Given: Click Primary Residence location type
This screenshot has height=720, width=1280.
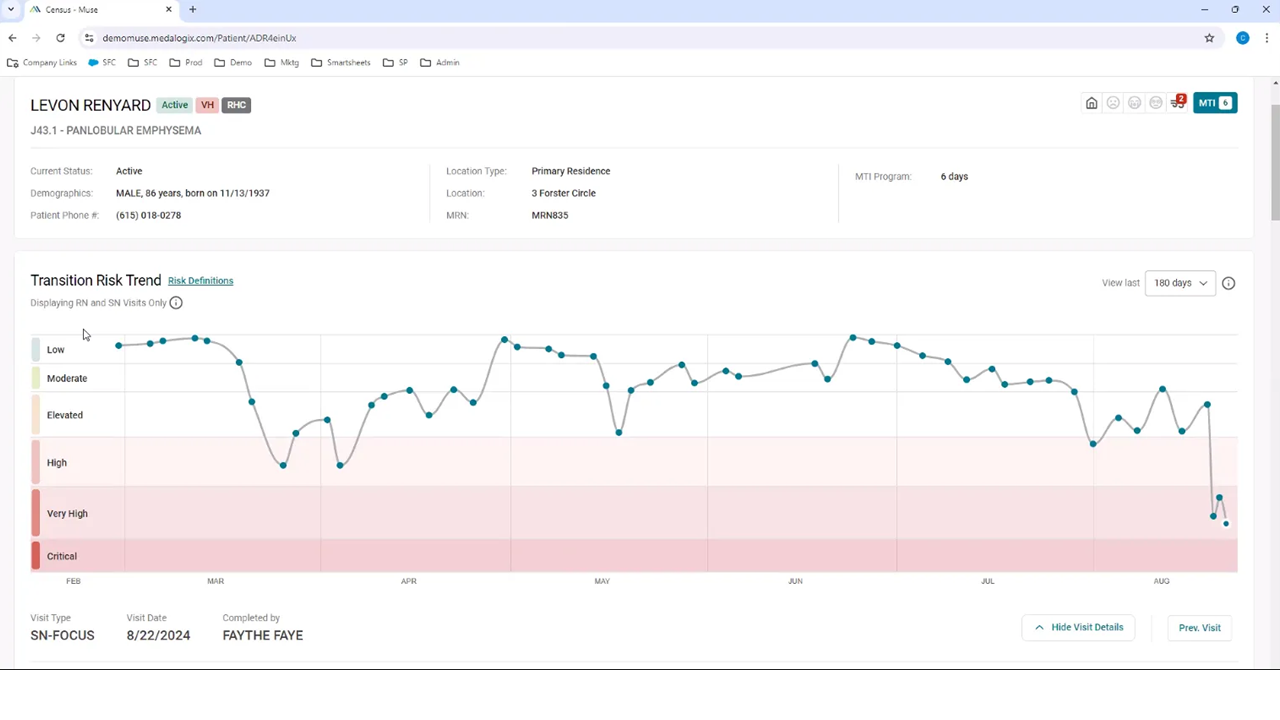Looking at the screenshot, I should (571, 171).
